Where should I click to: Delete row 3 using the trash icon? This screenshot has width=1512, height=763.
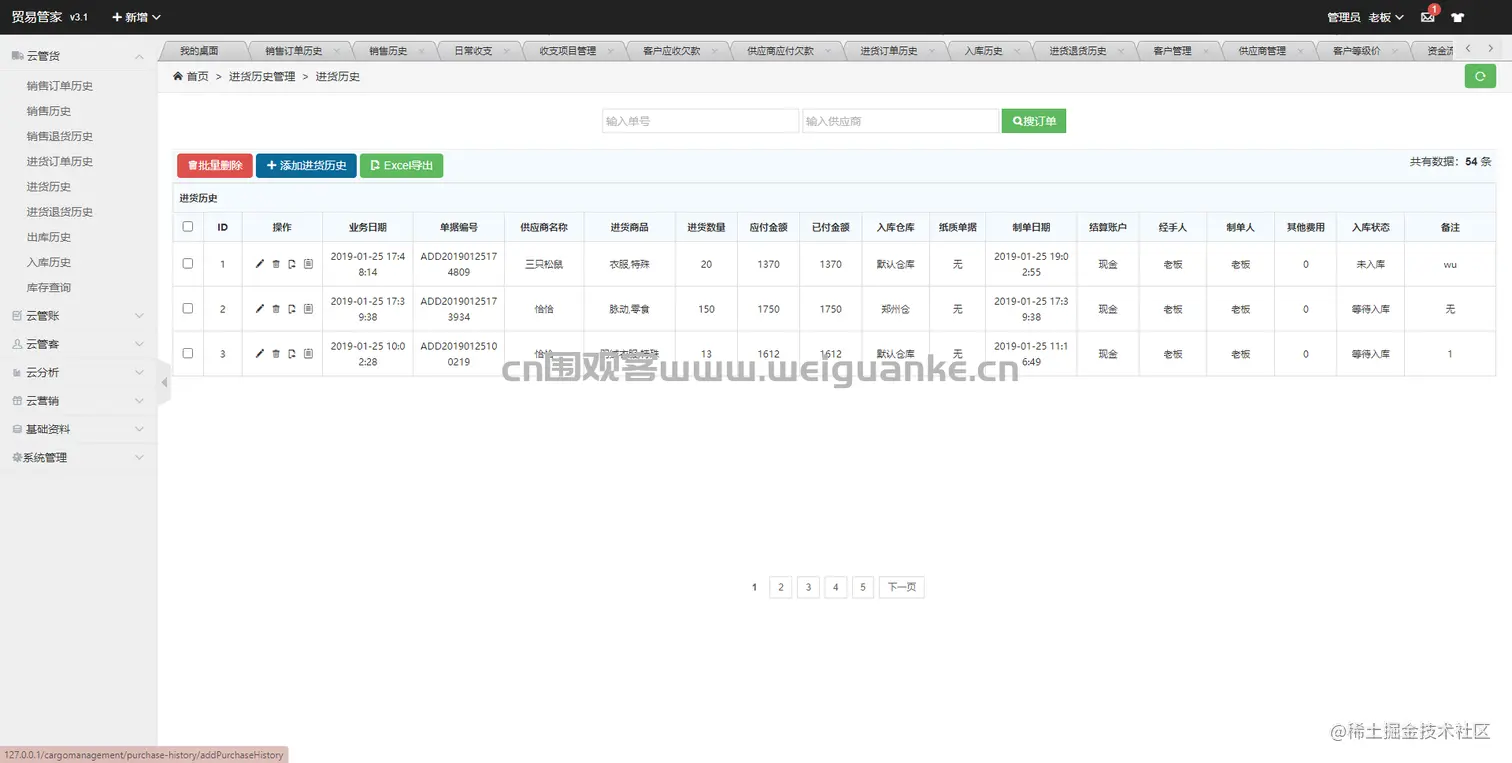point(276,353)
